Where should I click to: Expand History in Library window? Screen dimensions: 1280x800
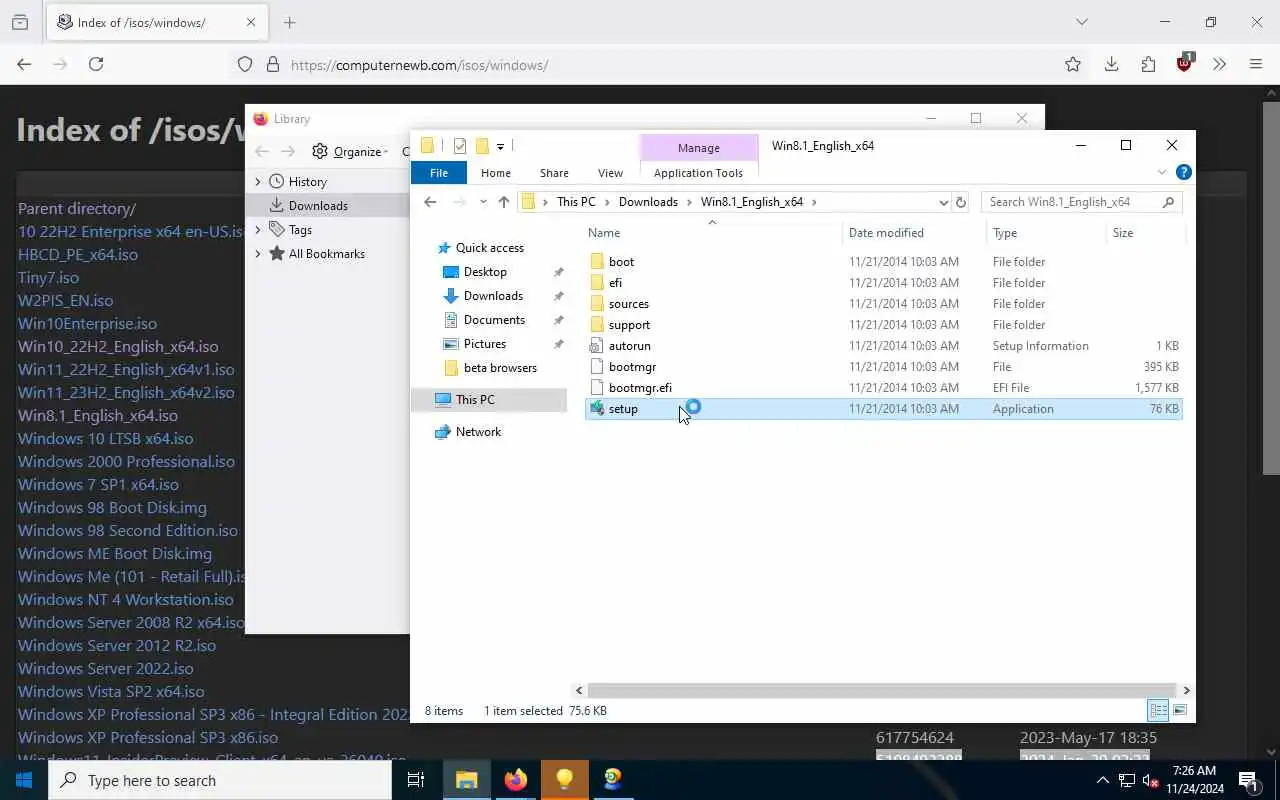click(258, 182)
